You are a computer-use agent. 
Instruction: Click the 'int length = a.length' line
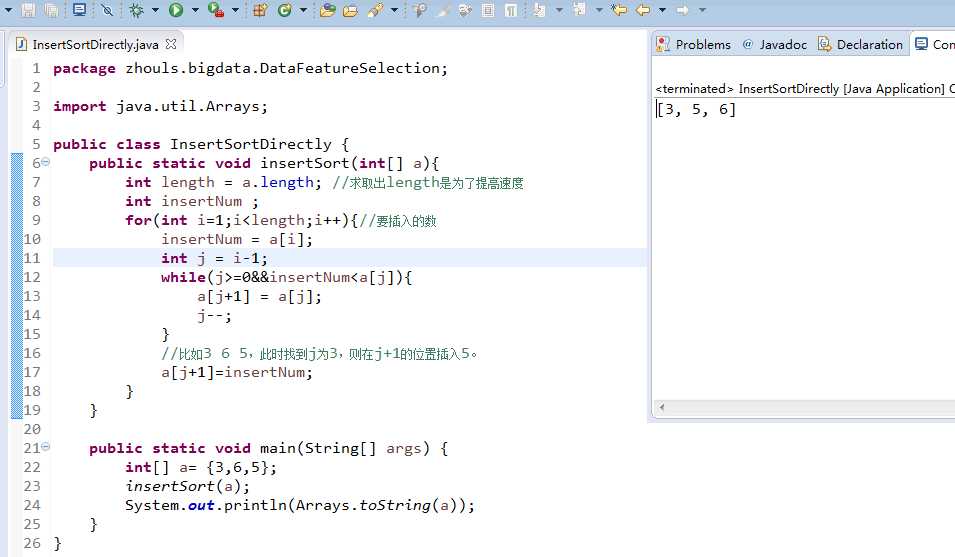224,182
